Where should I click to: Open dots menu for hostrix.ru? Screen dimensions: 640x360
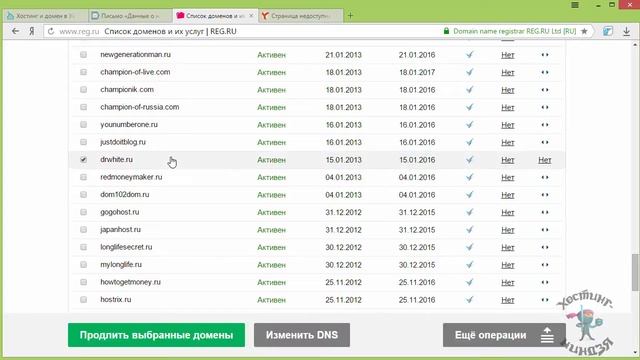pos(545,300)
